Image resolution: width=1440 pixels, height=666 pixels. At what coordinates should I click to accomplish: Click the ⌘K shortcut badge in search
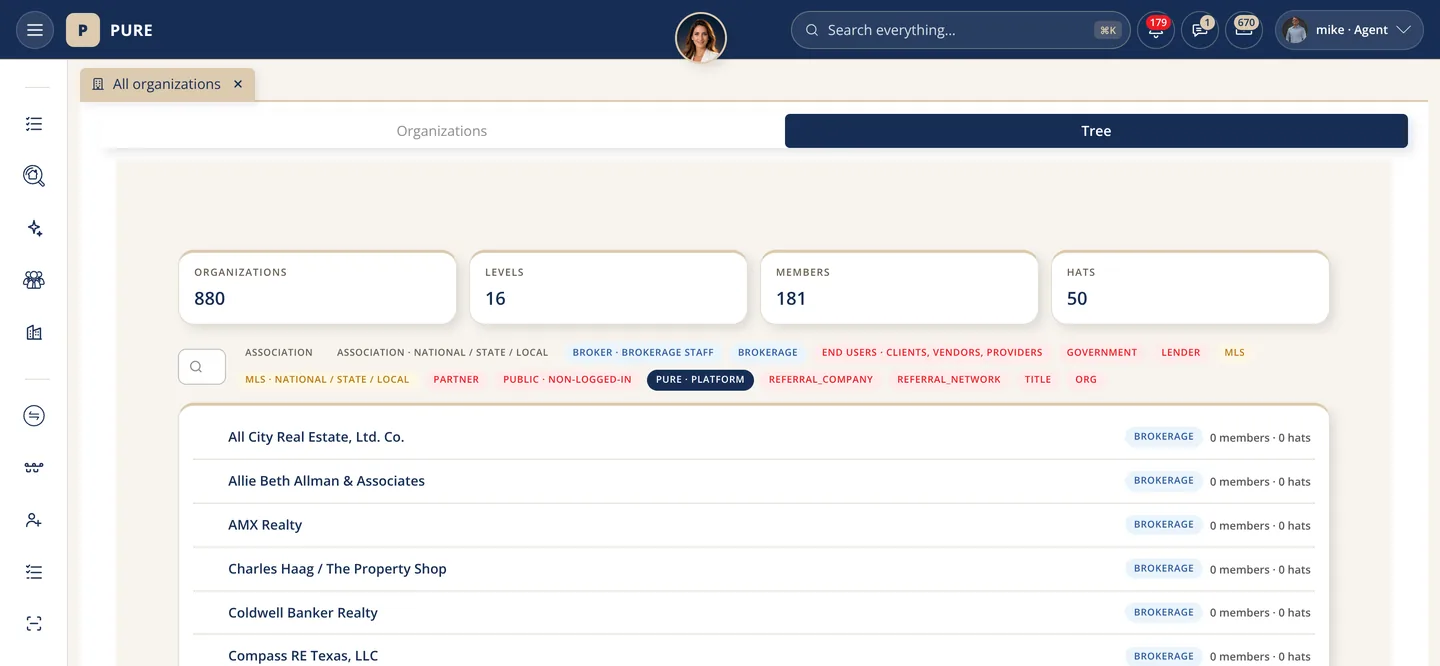pyautogui.click(x=1107, y=30)
